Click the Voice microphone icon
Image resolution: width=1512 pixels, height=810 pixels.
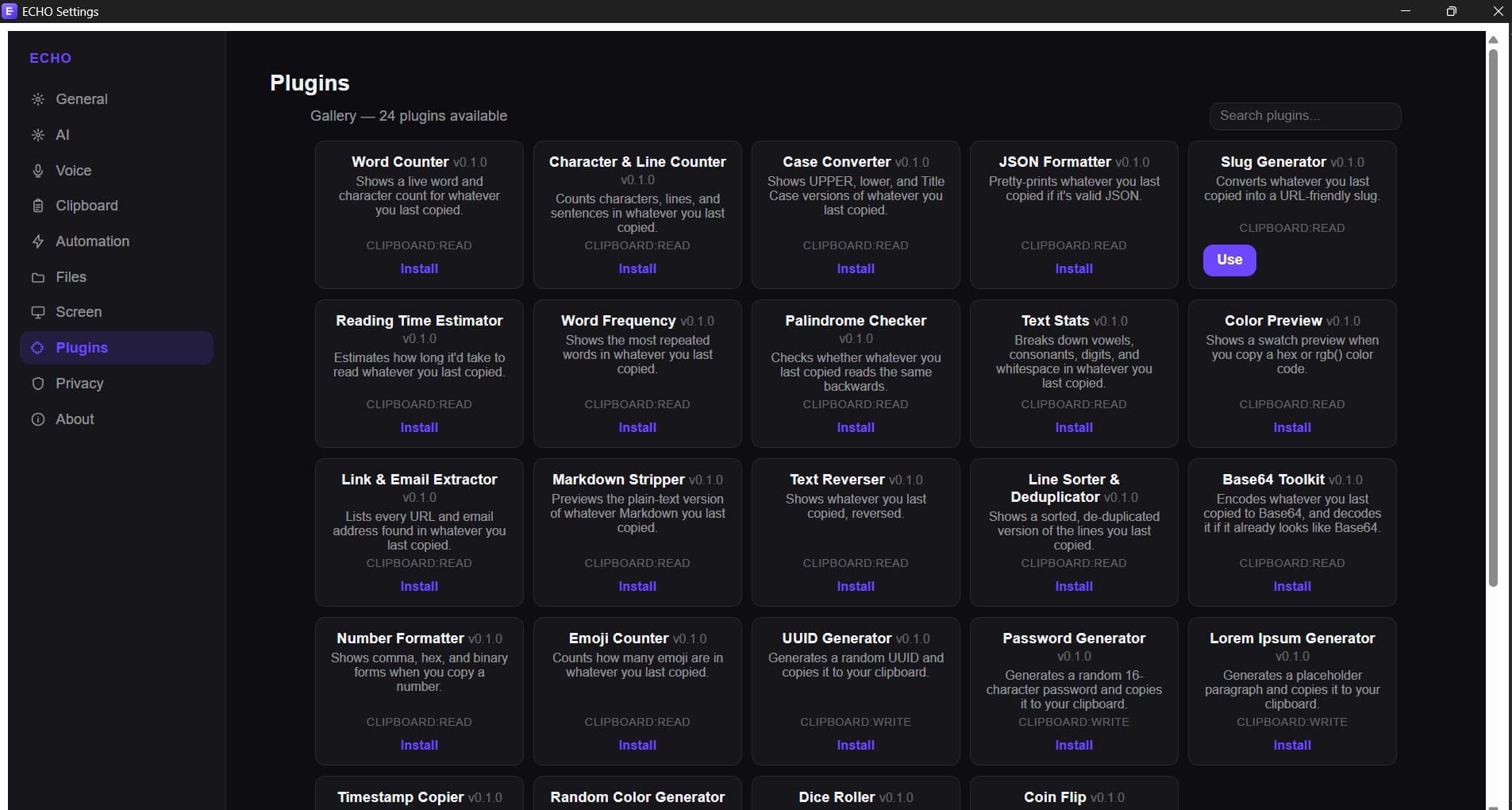[x=37, y=171]
